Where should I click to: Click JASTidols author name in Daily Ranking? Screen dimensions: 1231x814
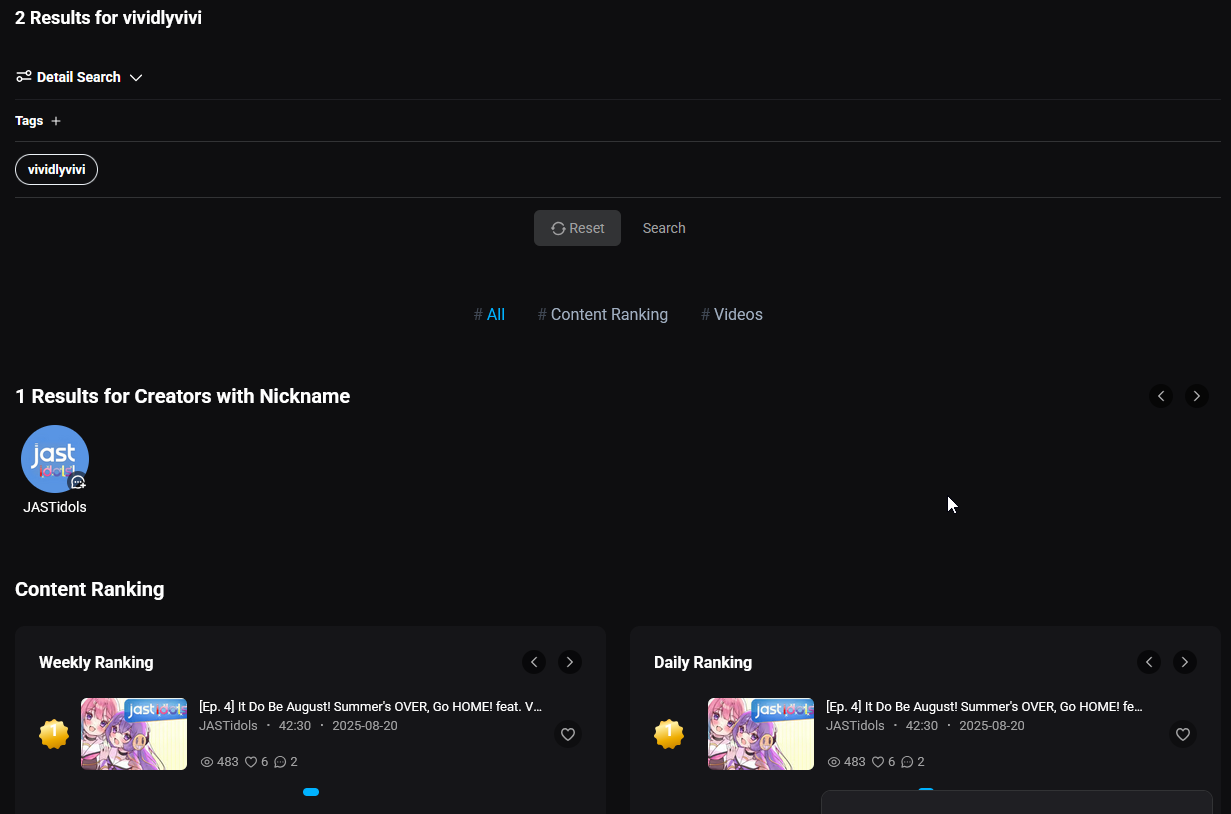click(x=855, y=726)
